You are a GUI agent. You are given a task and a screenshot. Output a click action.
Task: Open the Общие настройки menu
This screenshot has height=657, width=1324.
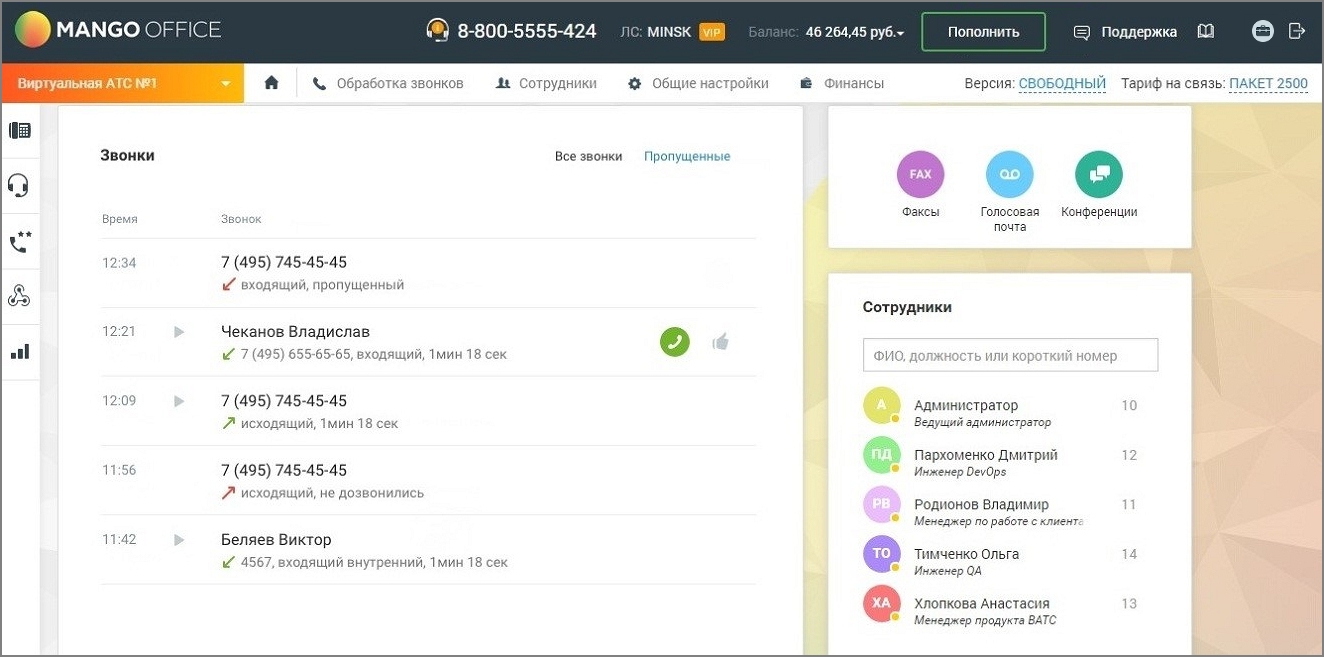pos(698,84)
